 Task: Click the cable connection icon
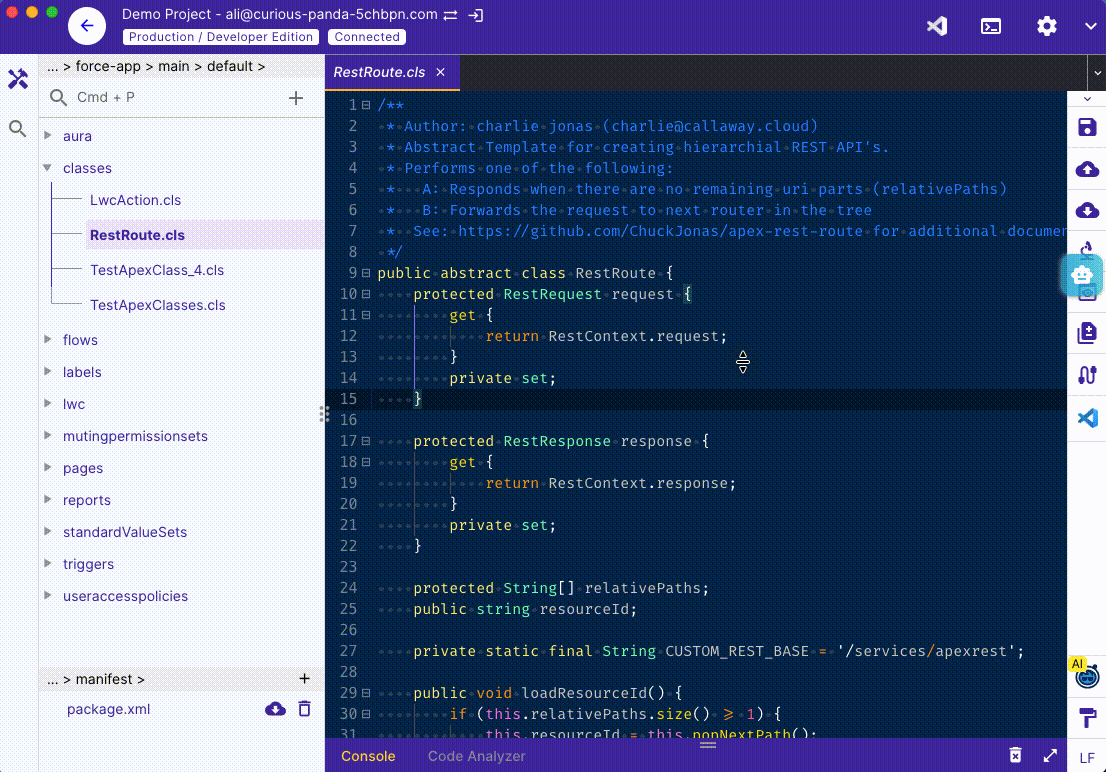tap(1087, 375)
